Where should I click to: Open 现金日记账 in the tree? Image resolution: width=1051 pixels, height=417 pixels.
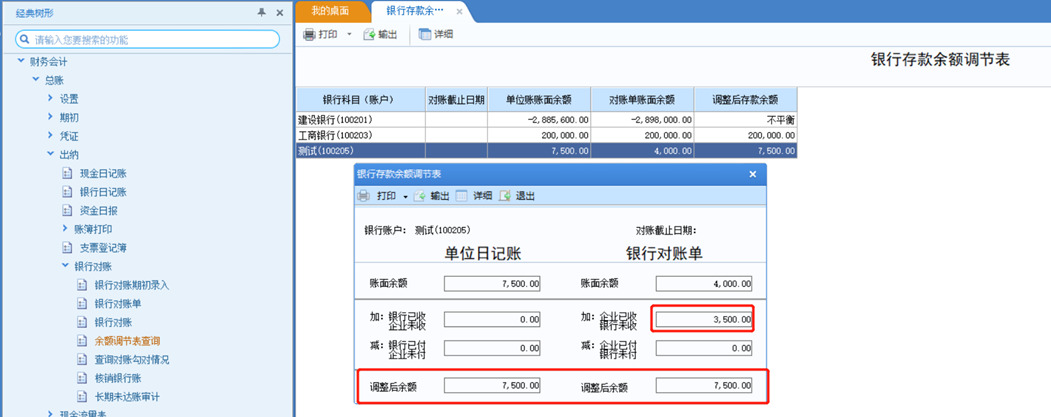tap(103, 173)
